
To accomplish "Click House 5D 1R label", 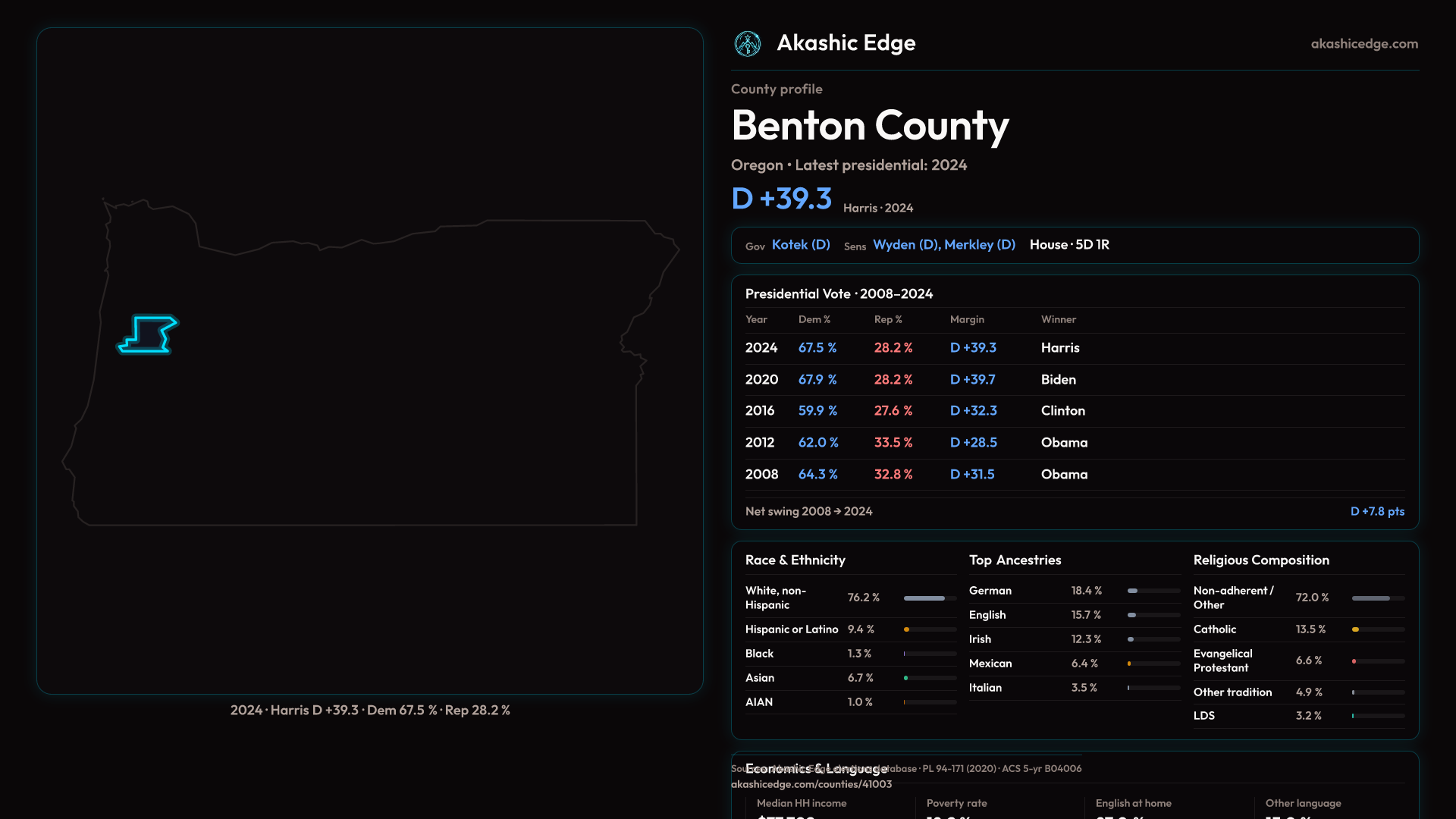I will (x=1068, y=245).
